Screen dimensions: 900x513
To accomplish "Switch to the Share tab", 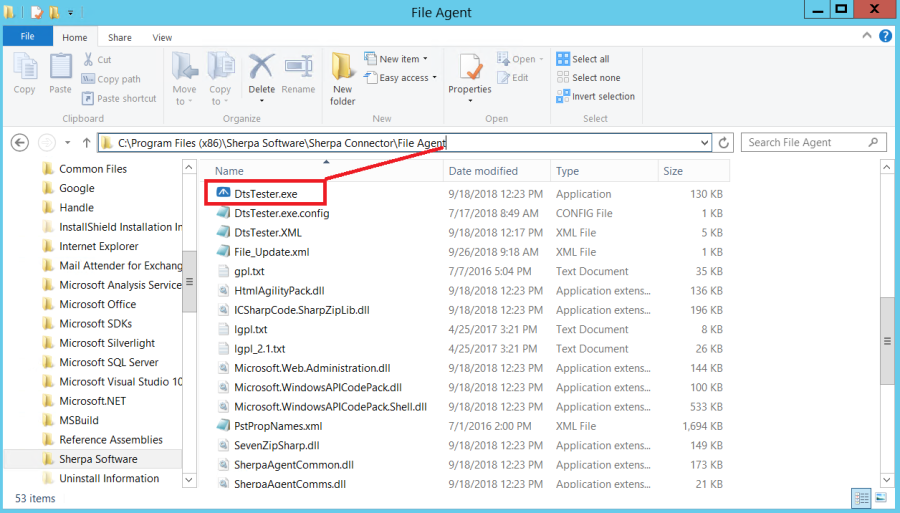I will [x=120, y=38].
